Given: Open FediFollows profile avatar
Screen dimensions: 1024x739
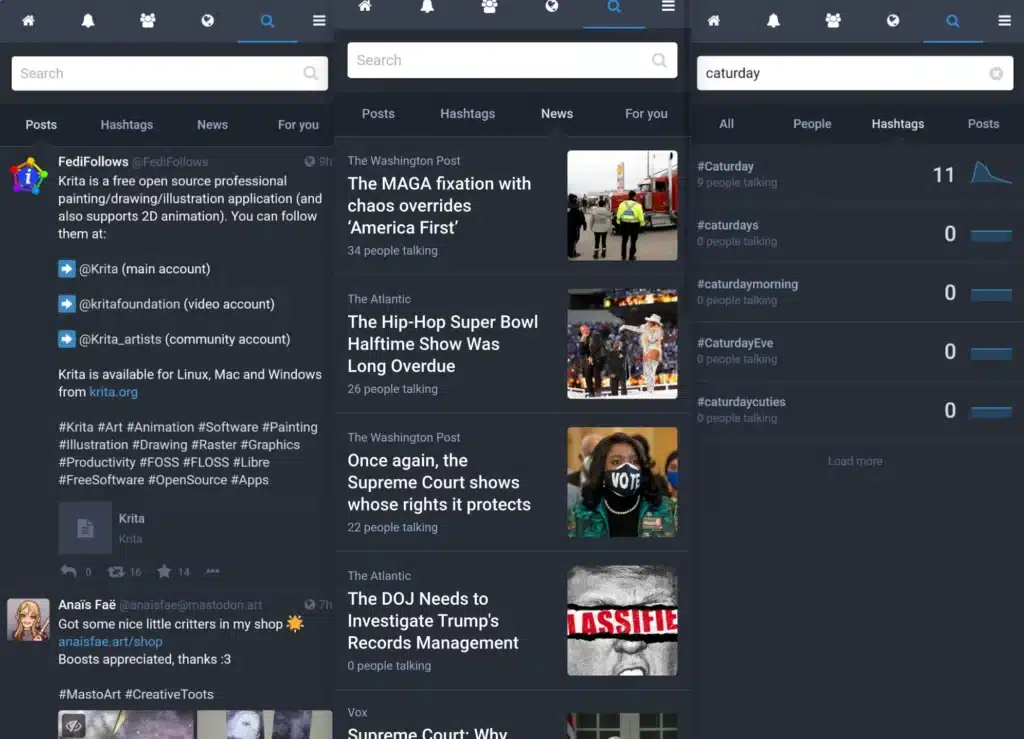Looking at the screenshot, I should [28, 176].
